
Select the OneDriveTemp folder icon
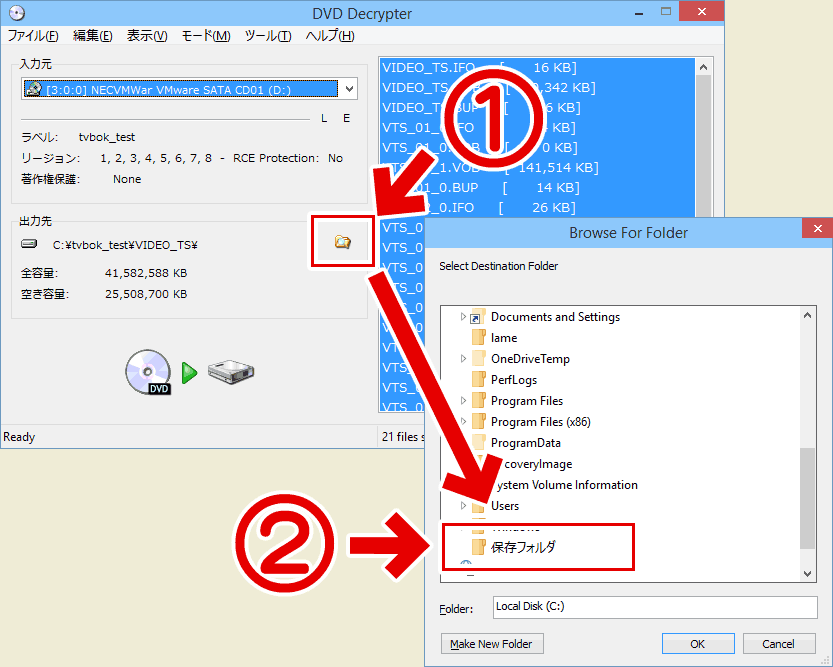coord(479,358)
